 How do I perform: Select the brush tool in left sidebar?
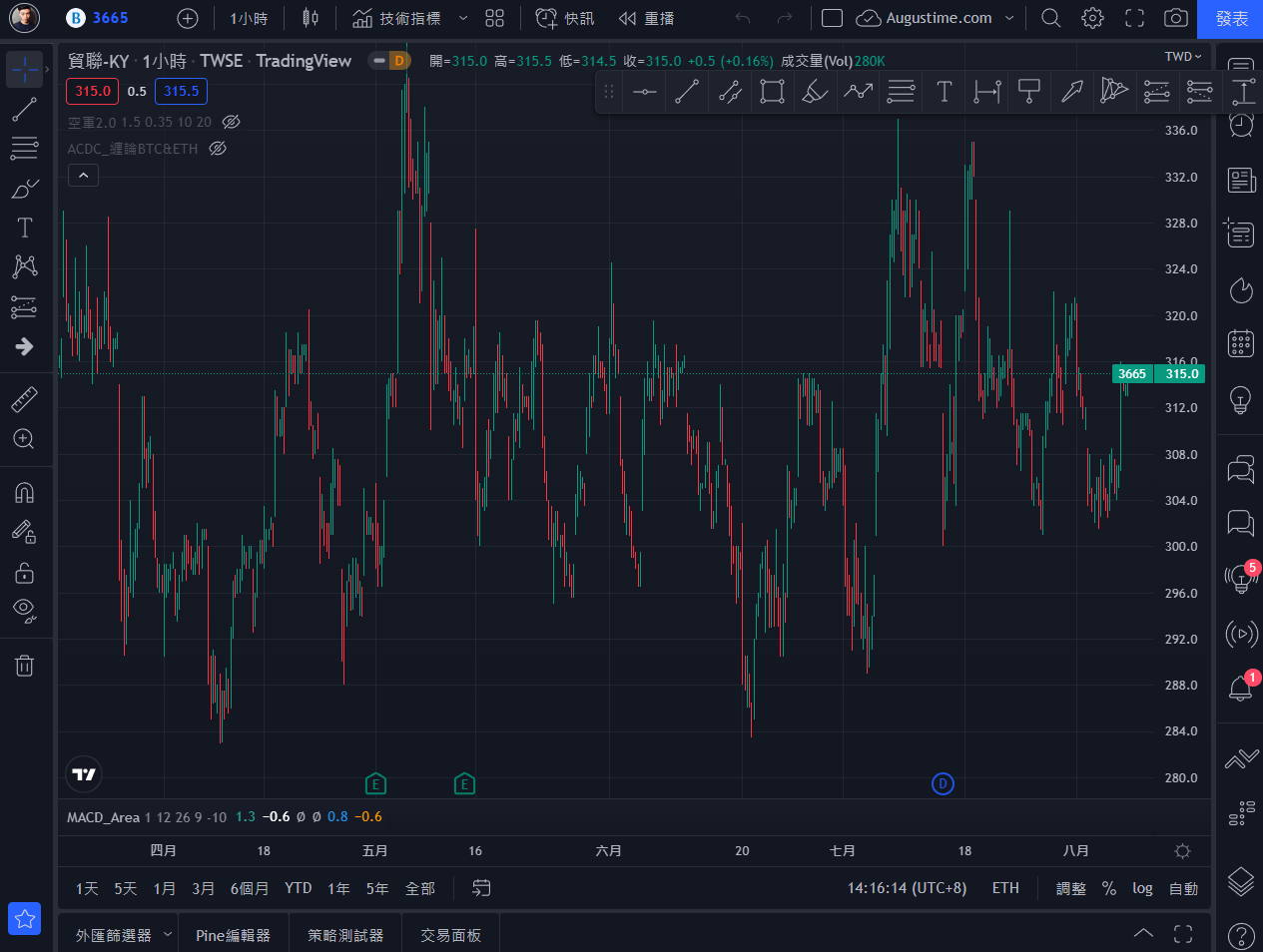(x=25, y=189)
